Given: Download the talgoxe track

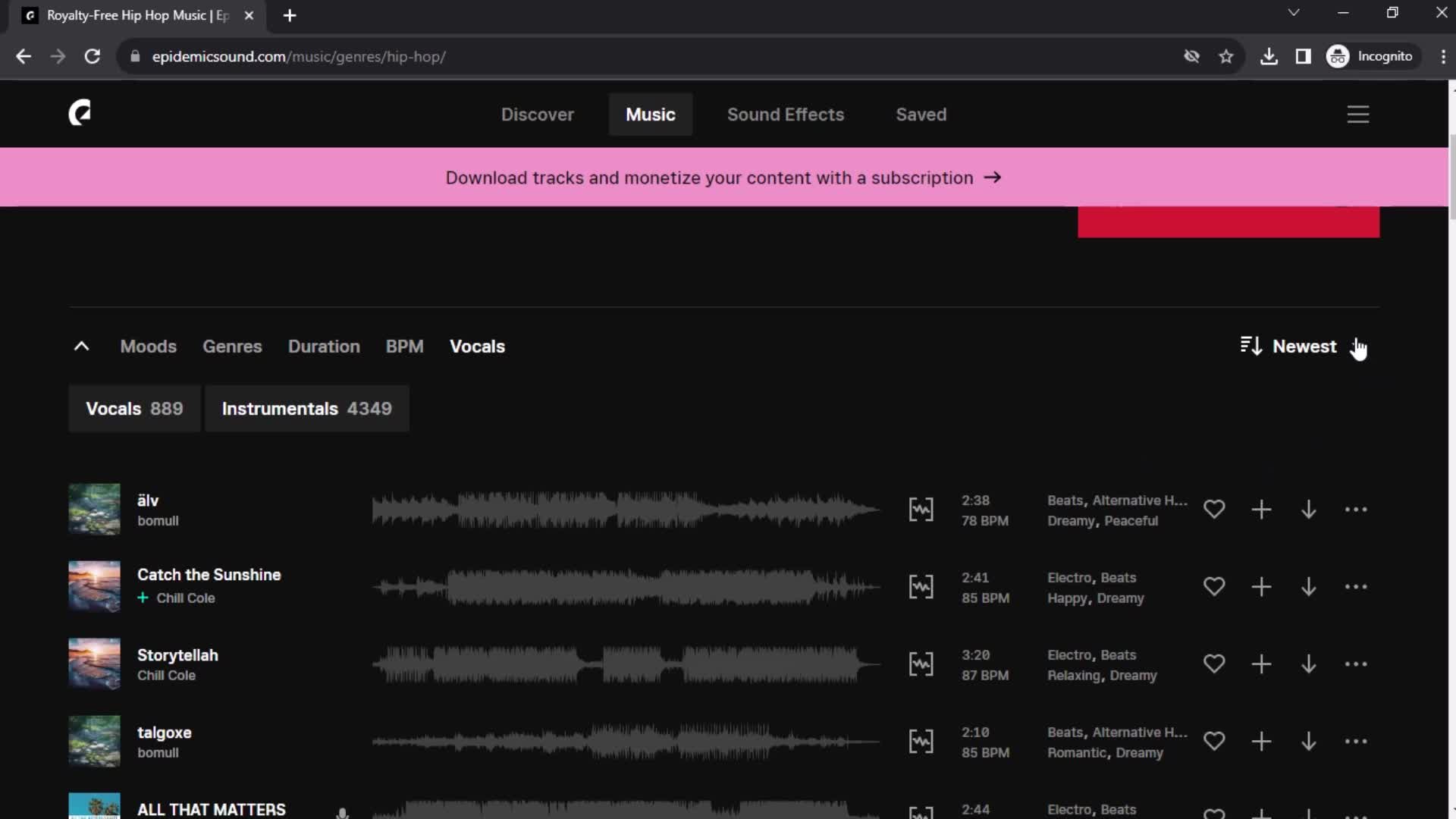Looking at the screenshot, I should pyautogui.click(x=1308, y=742).
